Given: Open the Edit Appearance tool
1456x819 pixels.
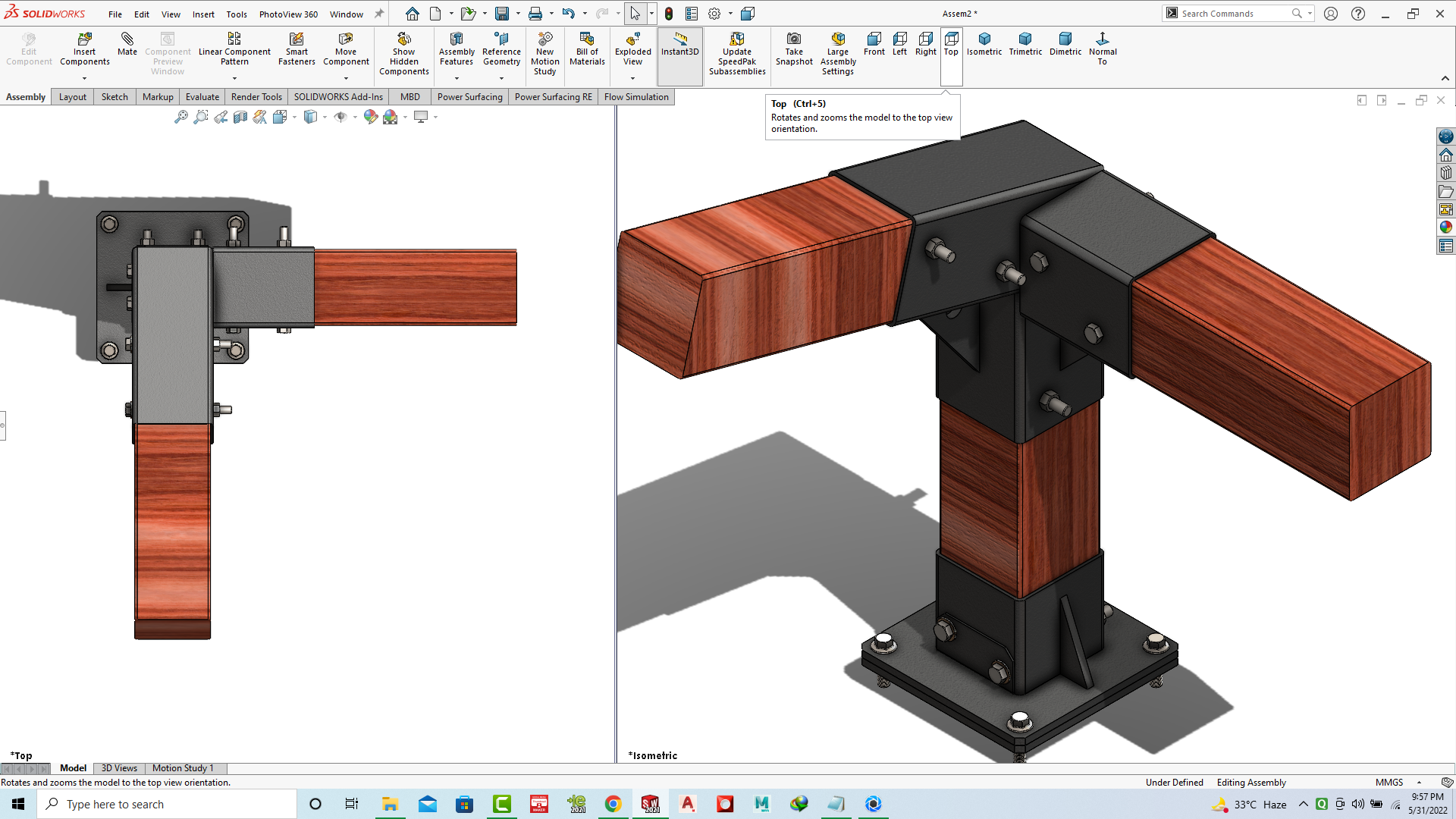Looking at the screenshot, I should click(x=369, y=117).
